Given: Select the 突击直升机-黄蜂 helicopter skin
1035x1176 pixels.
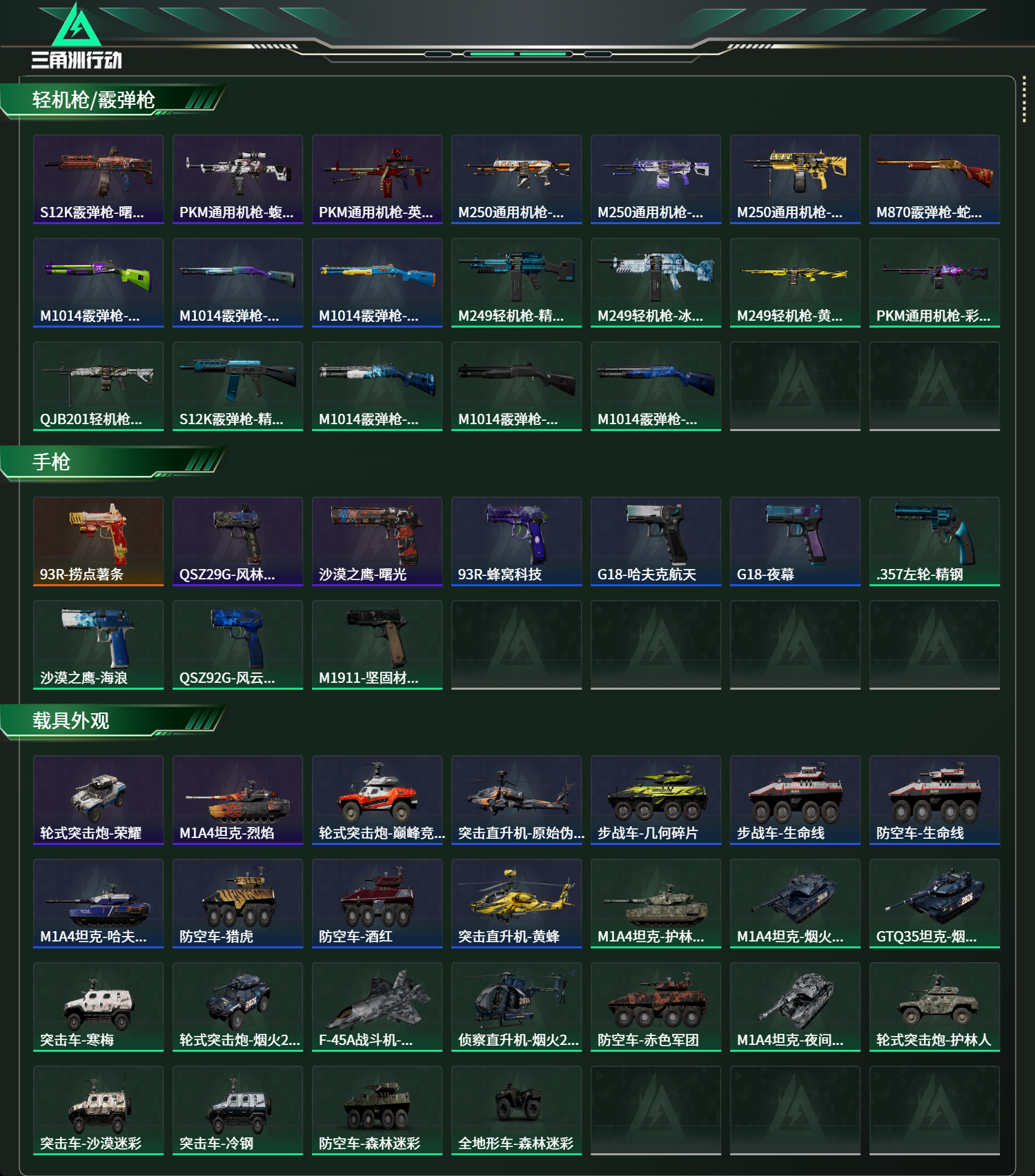Looking at the screenshot, I should pos(517,904).
